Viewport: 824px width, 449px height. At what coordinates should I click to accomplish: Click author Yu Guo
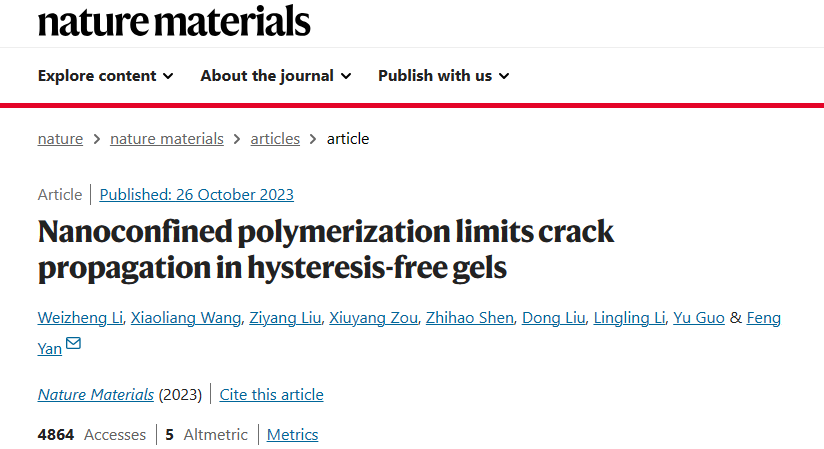(699, 318)
